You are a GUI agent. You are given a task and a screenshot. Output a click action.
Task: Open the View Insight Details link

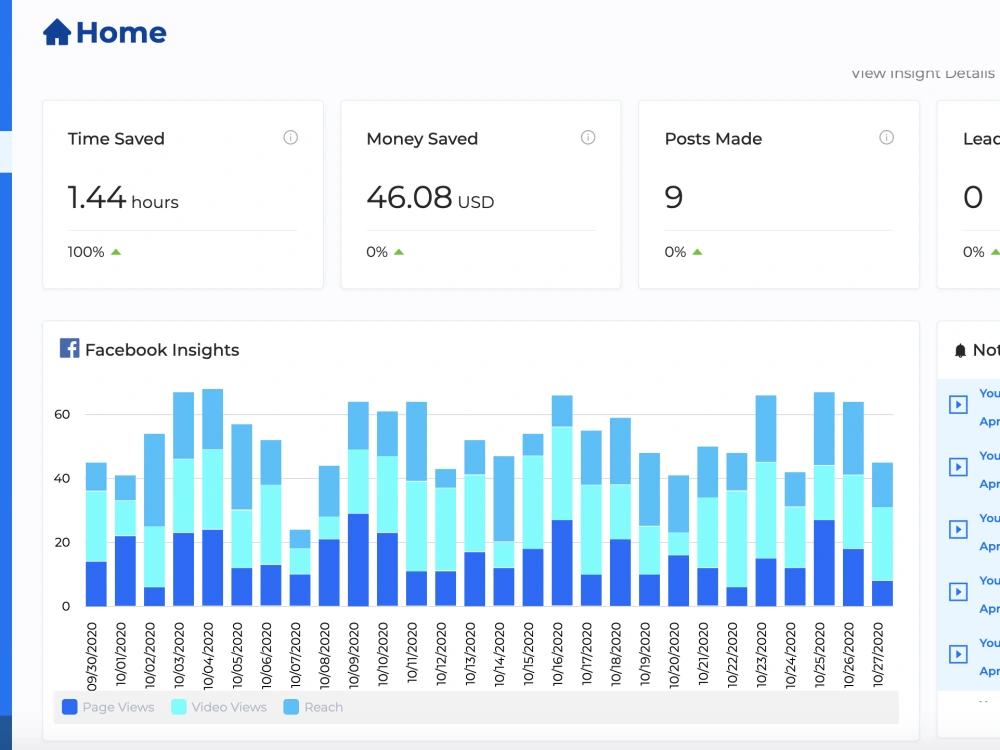(923, 74)
